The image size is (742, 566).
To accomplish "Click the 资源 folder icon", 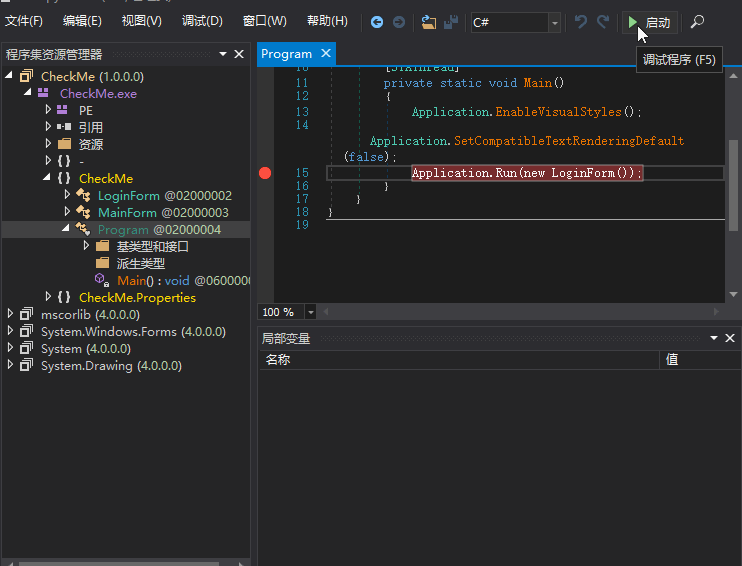I will point(64,144).
